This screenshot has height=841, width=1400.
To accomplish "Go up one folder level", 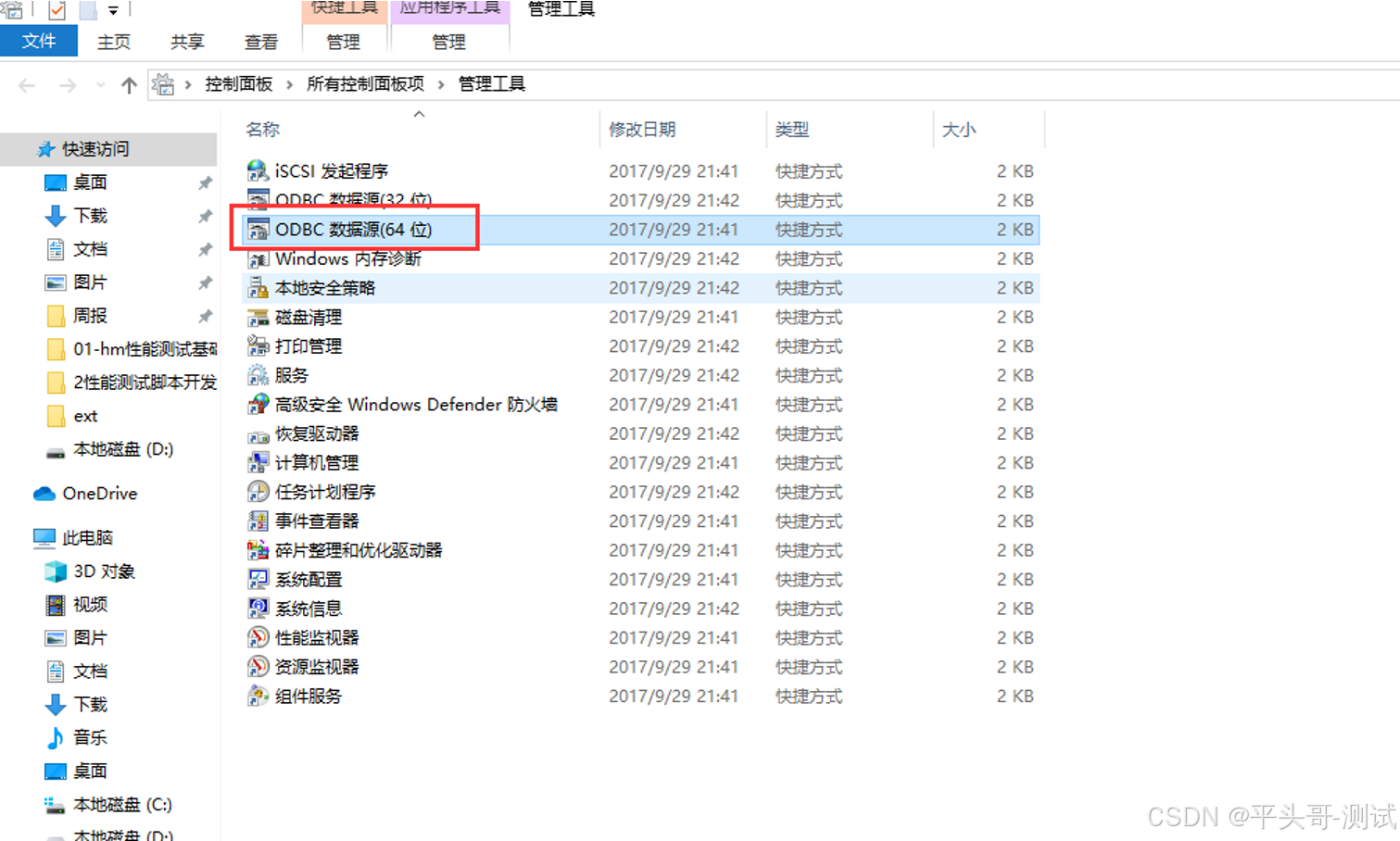I will tap(129, 85).
